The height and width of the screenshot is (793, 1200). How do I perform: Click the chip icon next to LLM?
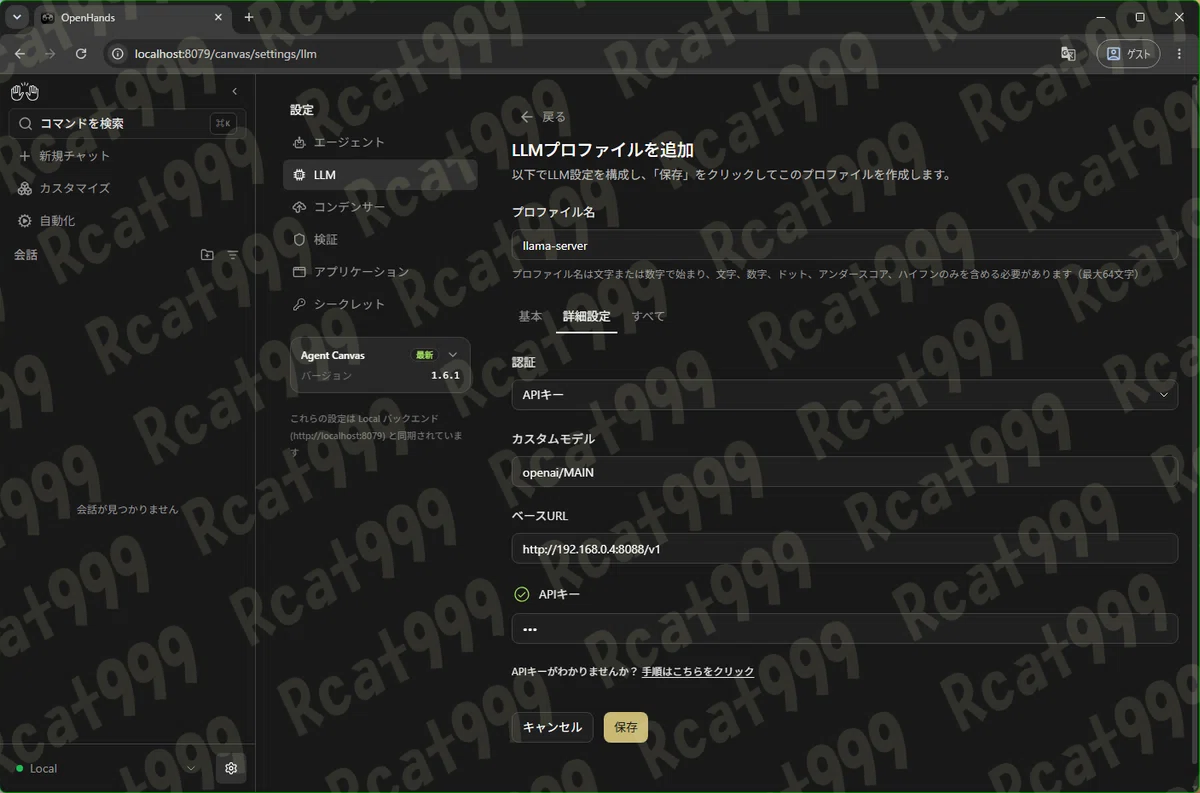pyautogui.click(x=299, y=175)
